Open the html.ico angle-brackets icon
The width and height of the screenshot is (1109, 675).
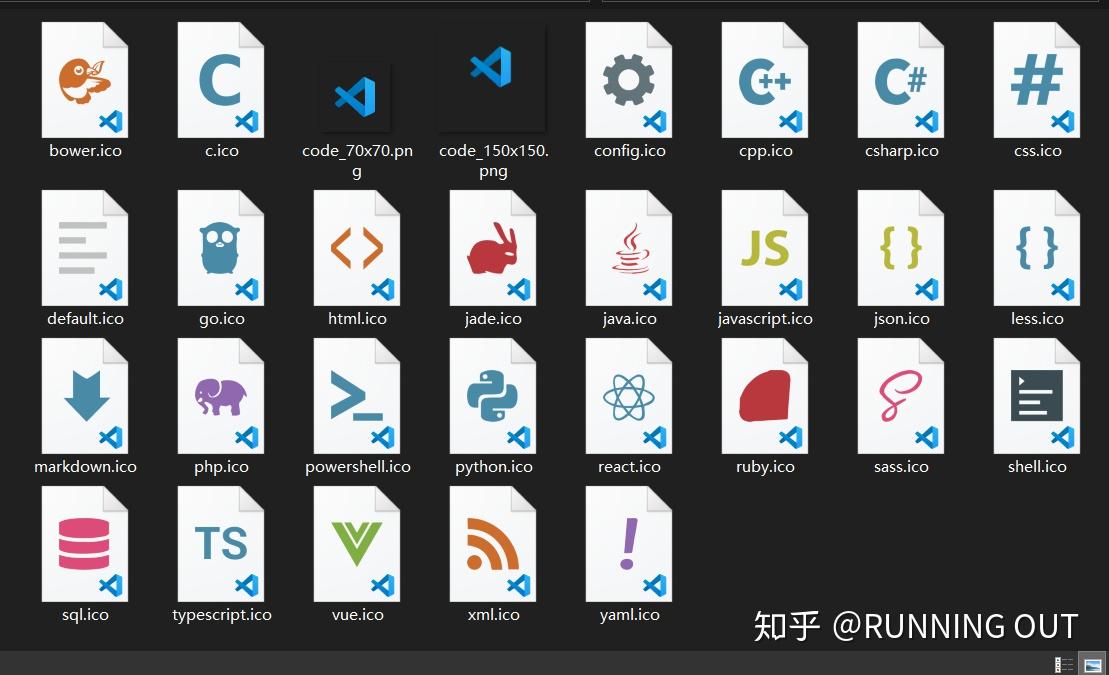tap(357, 247)
